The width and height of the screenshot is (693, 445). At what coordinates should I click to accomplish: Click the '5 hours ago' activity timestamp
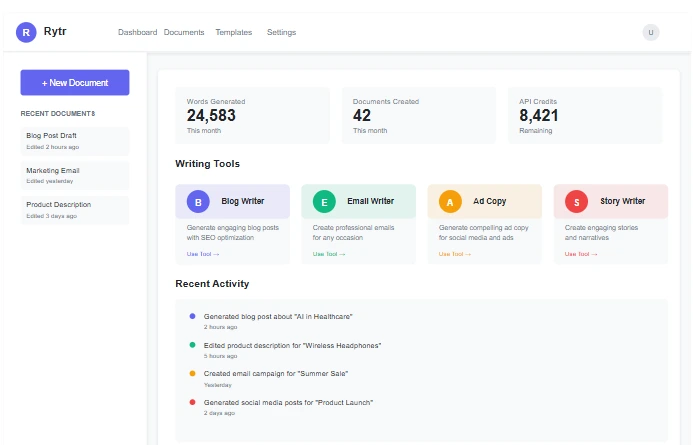[220, 356]
